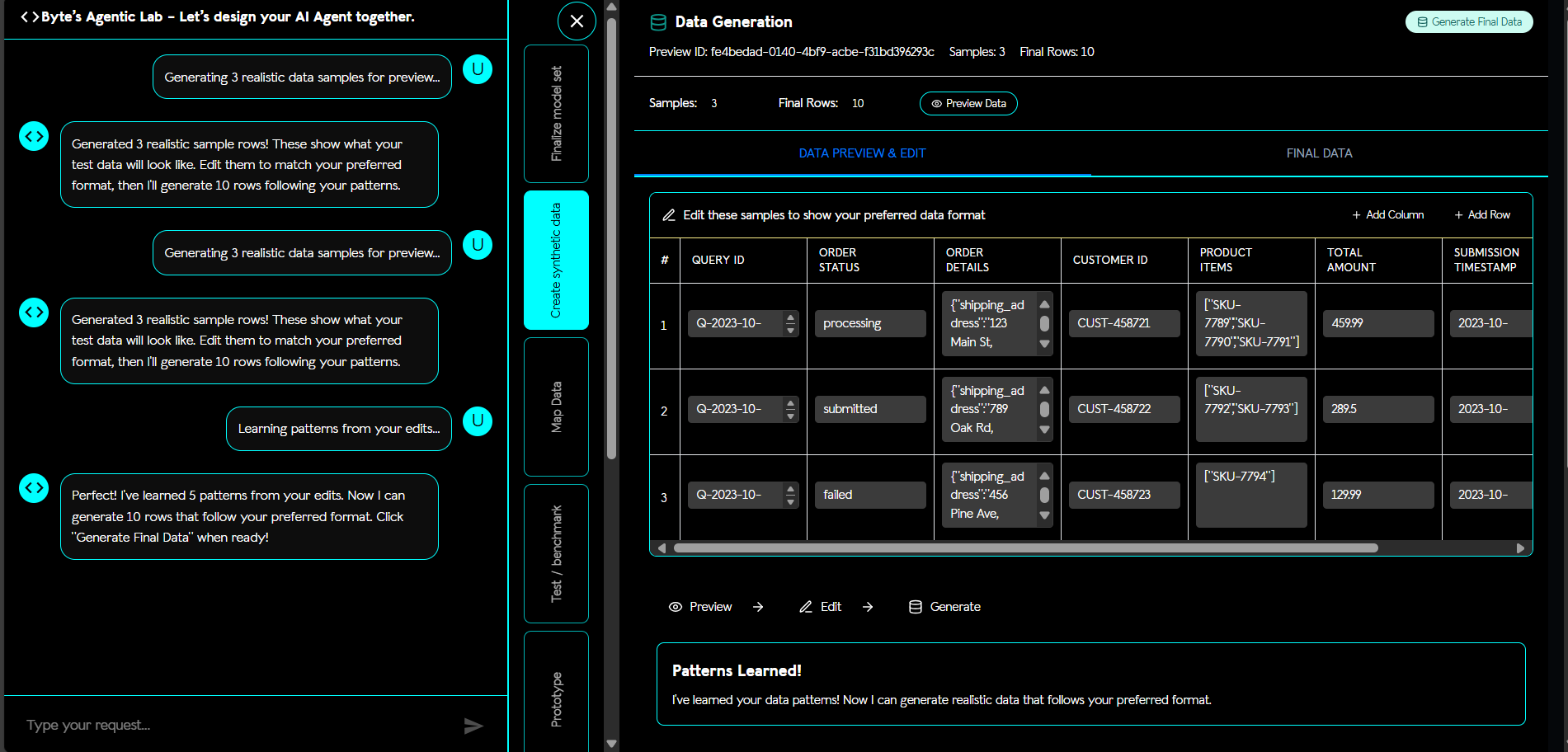Click the pencil icon in Edit step
Viewport: 1568px width, 752px height.
[806, 607]
